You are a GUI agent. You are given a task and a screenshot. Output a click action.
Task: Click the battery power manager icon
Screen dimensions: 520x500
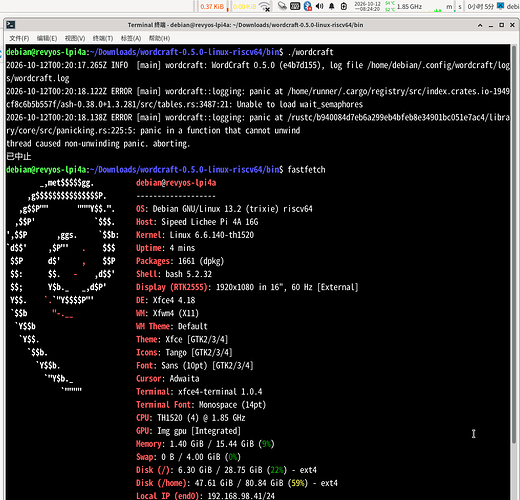[x=344, y=6]
